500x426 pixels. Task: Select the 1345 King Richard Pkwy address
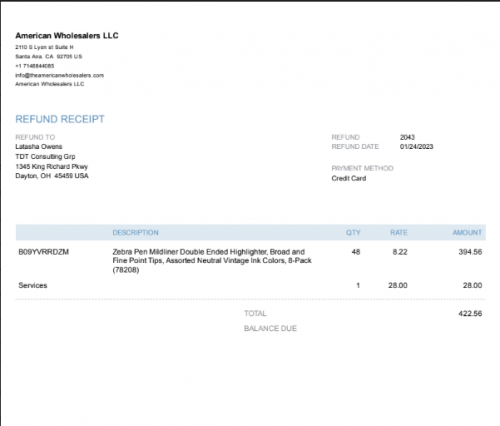click(x=52, y=166)
